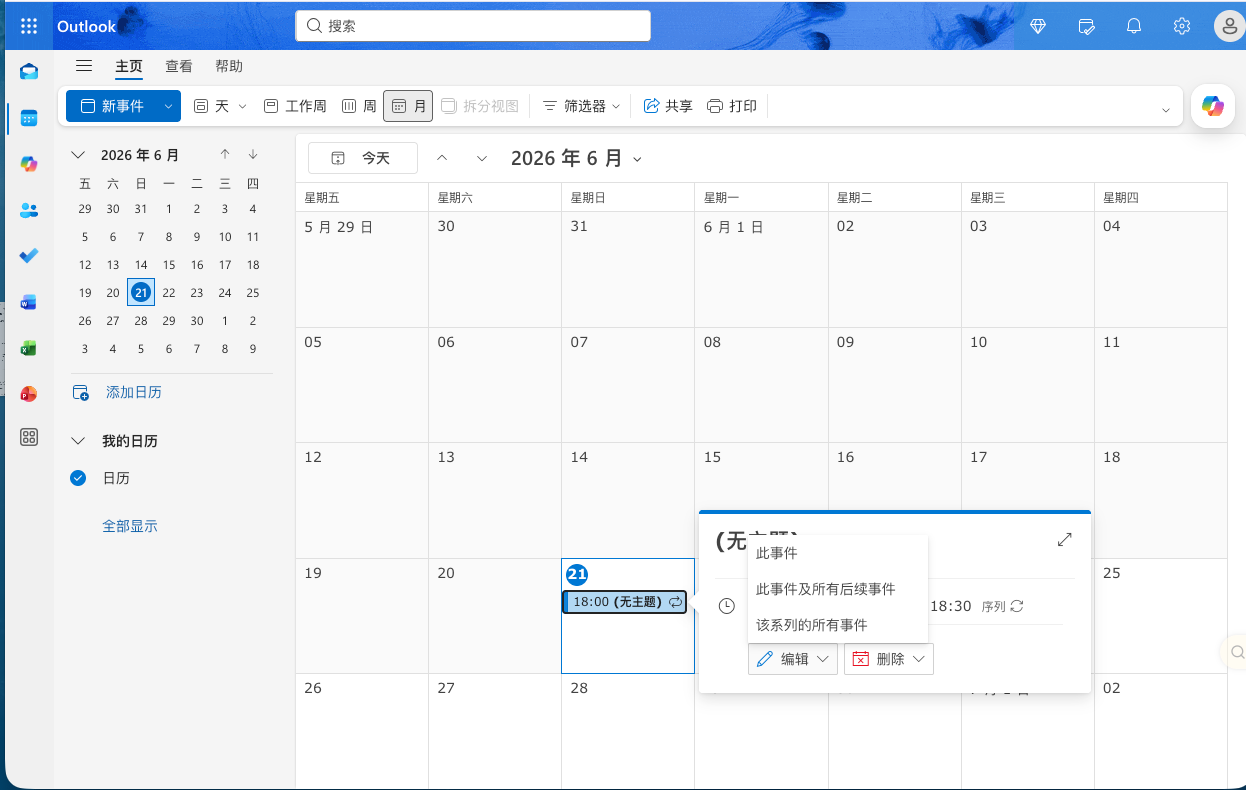Click the 6 月 1 日 cell in month grid
The image size is (1246, 790).
[x=762, y=270]
